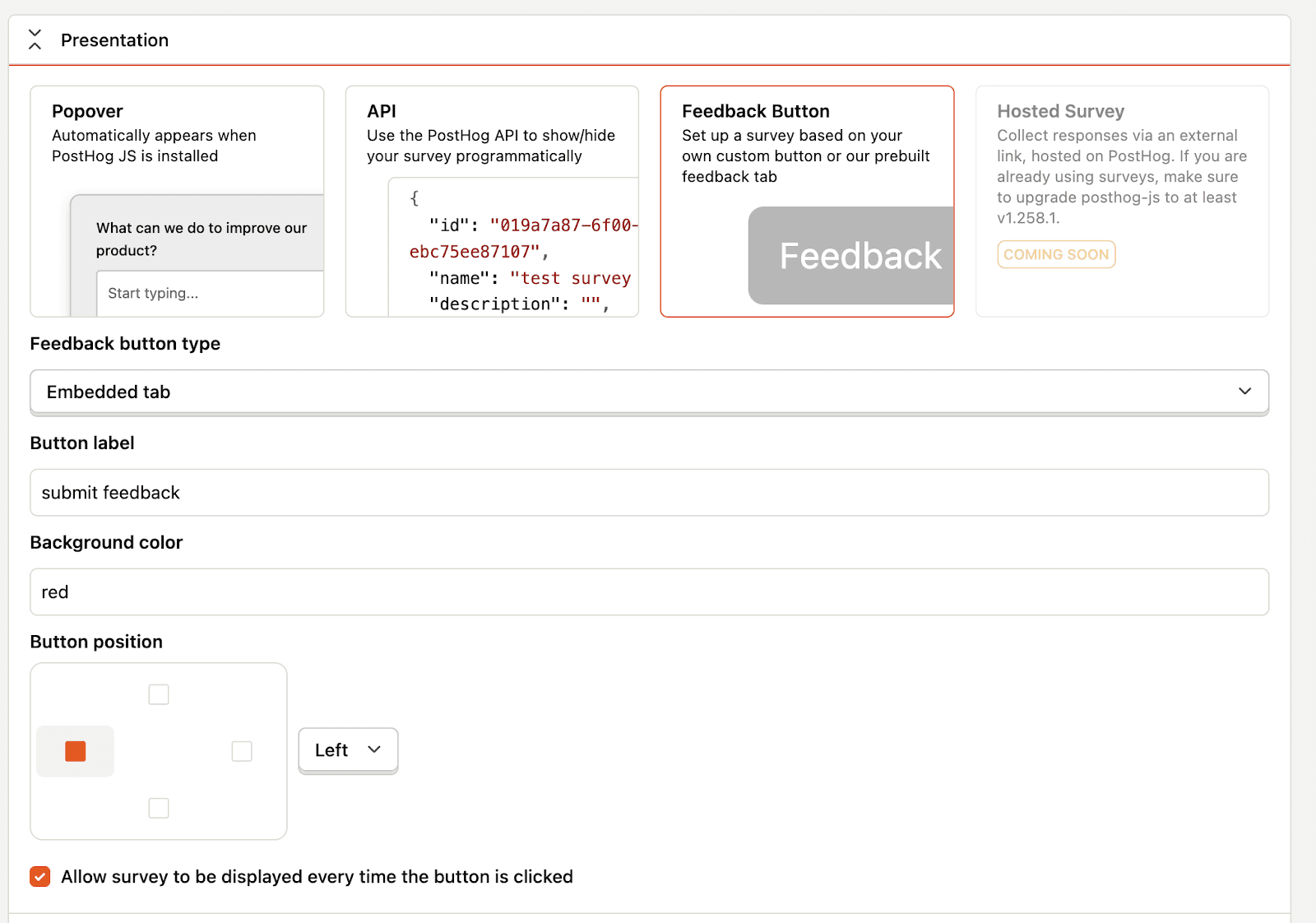1316x923 pixels.
Task: Click the orange left position square
Action: point(75,751)
